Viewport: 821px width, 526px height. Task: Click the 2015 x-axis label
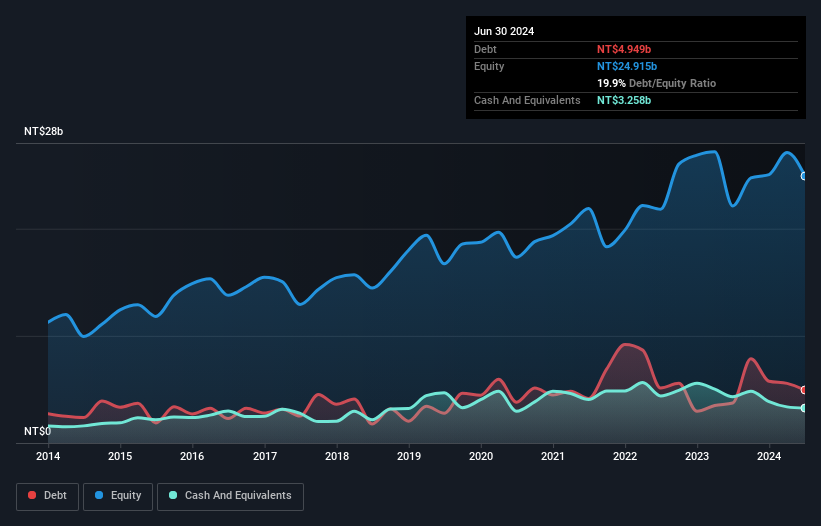[120, 456]
